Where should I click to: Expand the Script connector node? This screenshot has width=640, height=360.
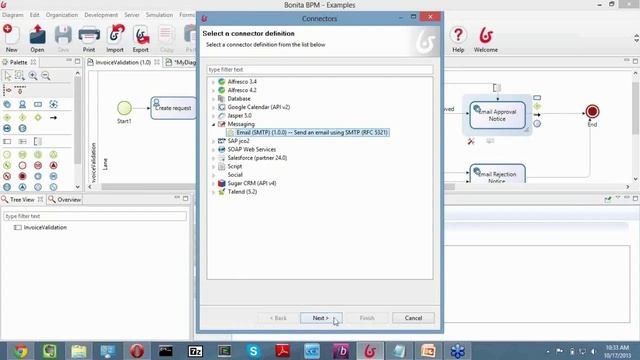(x=213, y=167)
